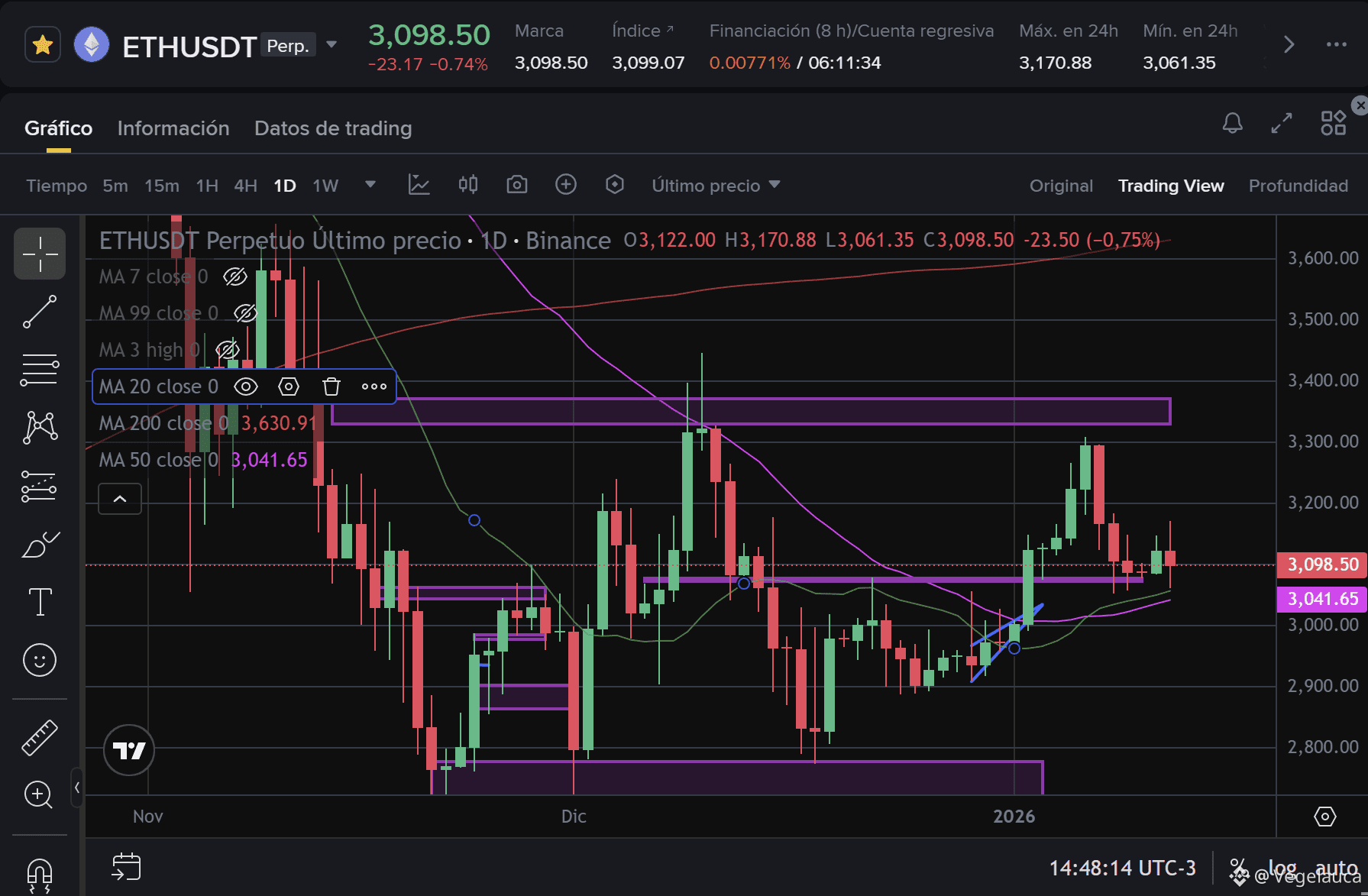
Task: Collapse the indicator legend list
Action: (x=120, y=499)
